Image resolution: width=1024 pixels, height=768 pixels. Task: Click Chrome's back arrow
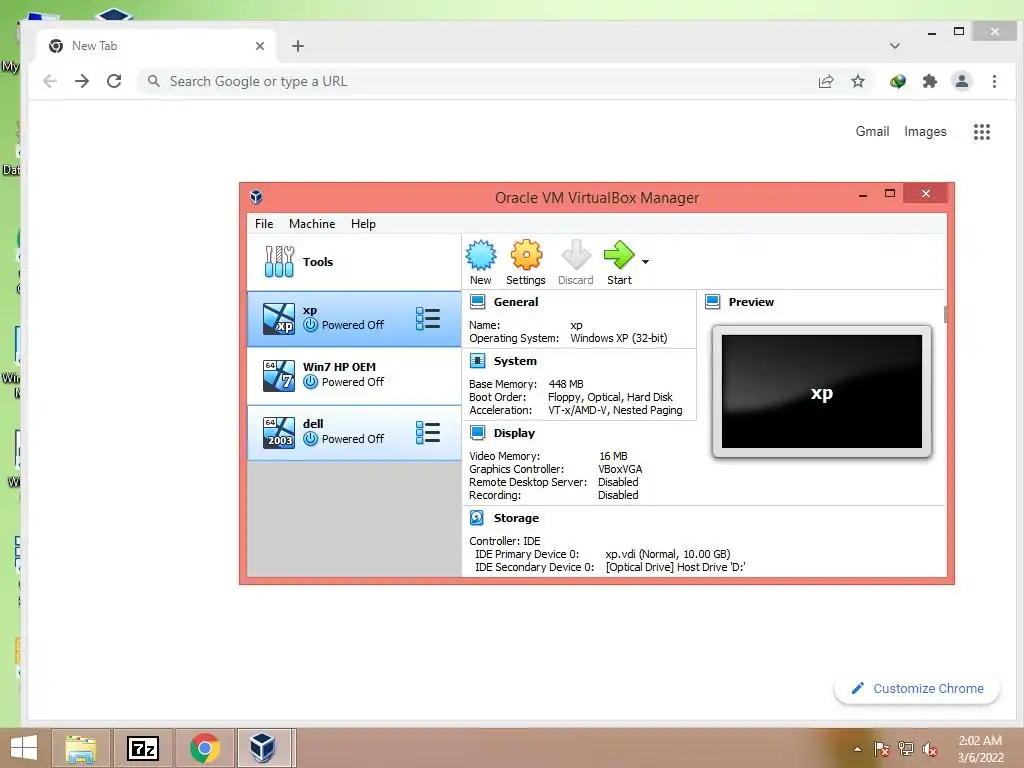pyautogui.click(x=50, y=81)
